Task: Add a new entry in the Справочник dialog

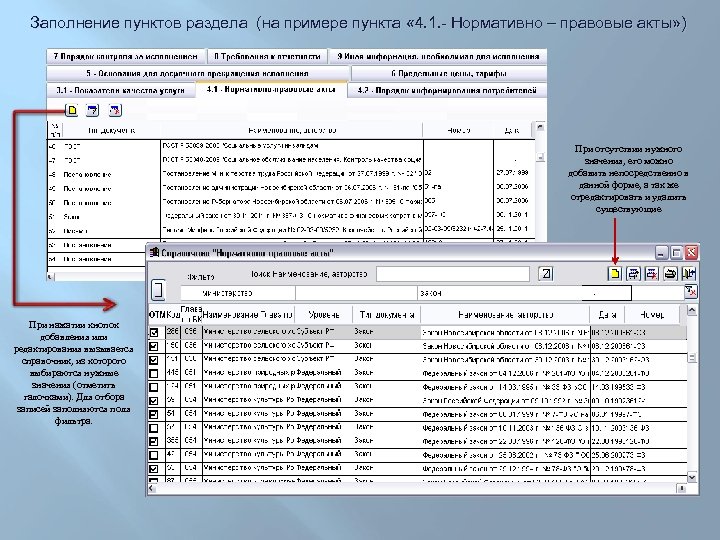Action: (614, 274)
